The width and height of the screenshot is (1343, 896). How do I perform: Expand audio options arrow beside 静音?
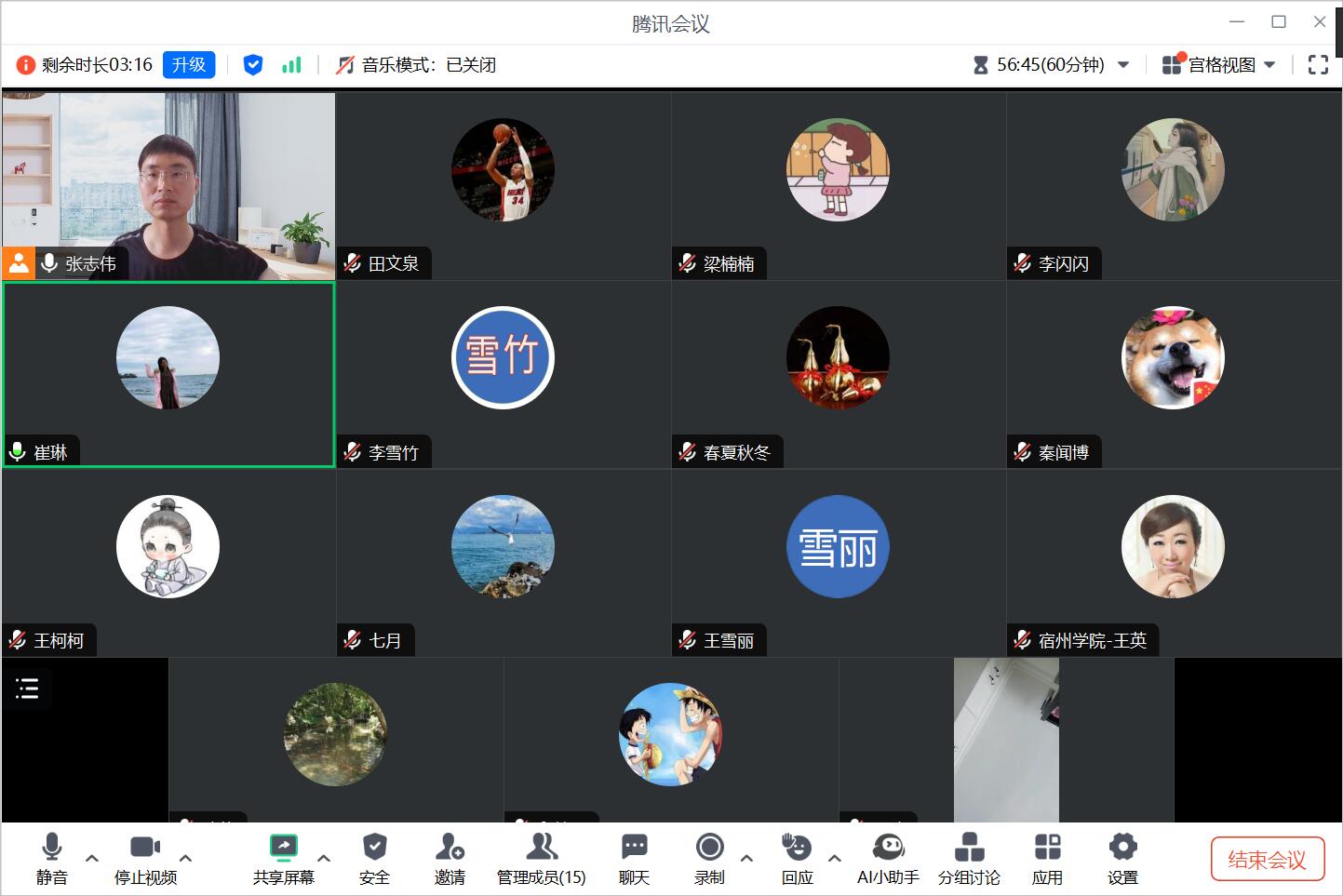click(x=92, y=858)
